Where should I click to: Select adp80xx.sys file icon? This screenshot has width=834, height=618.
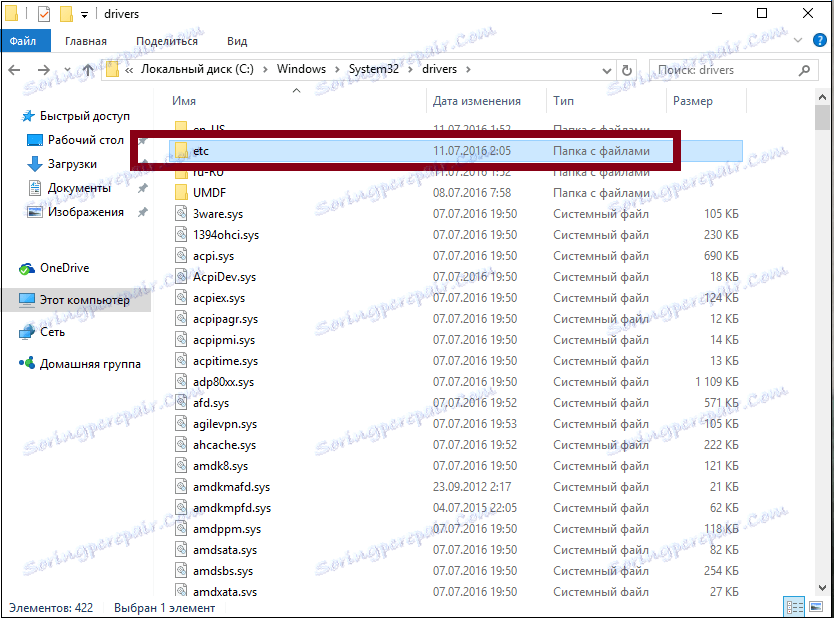[181, 382]
